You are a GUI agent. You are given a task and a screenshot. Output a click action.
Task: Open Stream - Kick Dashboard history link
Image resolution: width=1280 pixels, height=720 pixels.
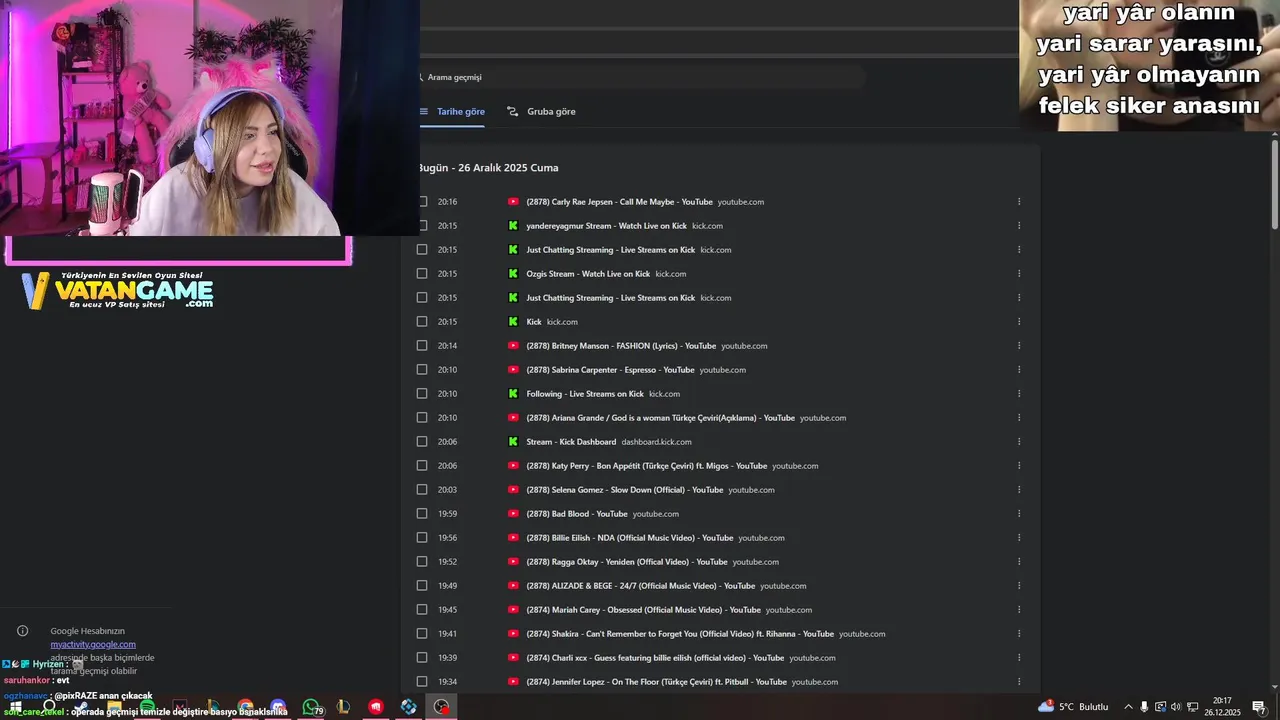pos(571,442)
